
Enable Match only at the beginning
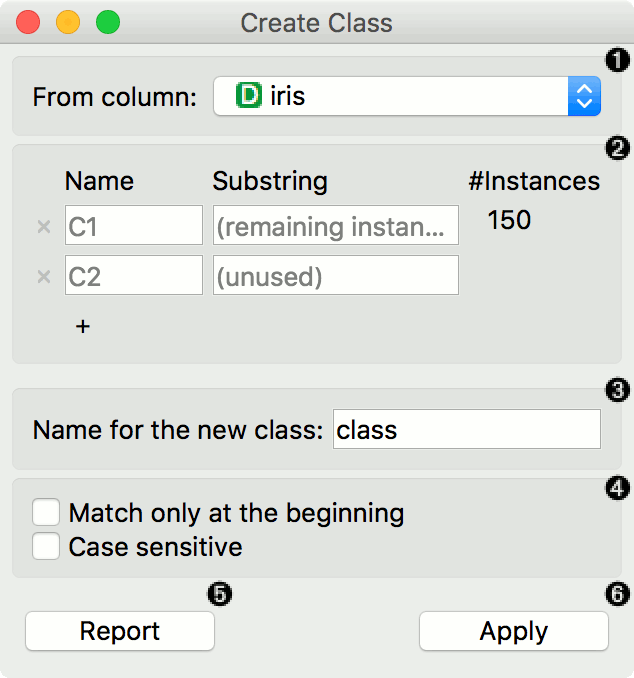click(x=46, y=514)
